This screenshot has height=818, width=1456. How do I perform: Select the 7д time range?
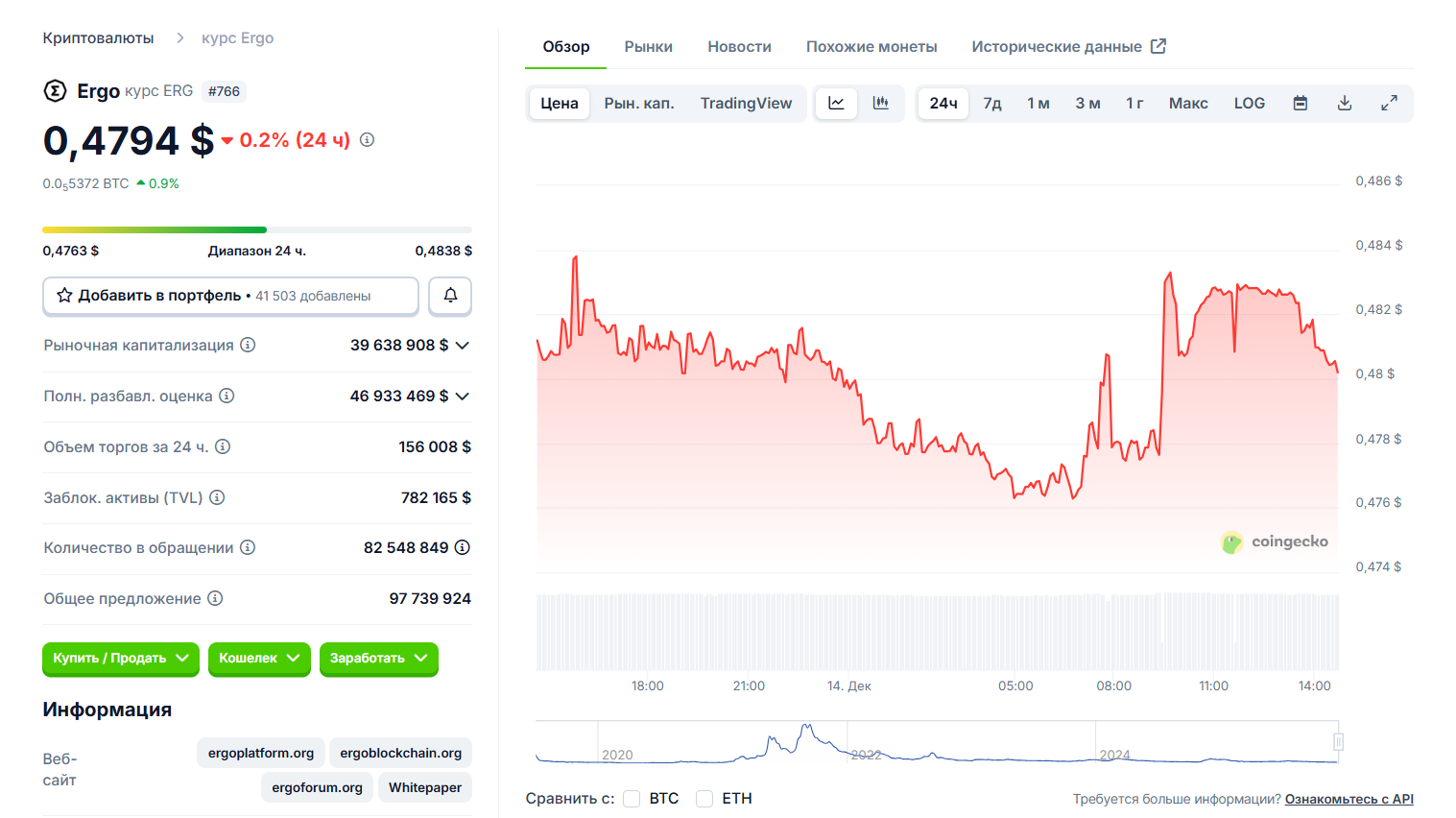[992, 104]
